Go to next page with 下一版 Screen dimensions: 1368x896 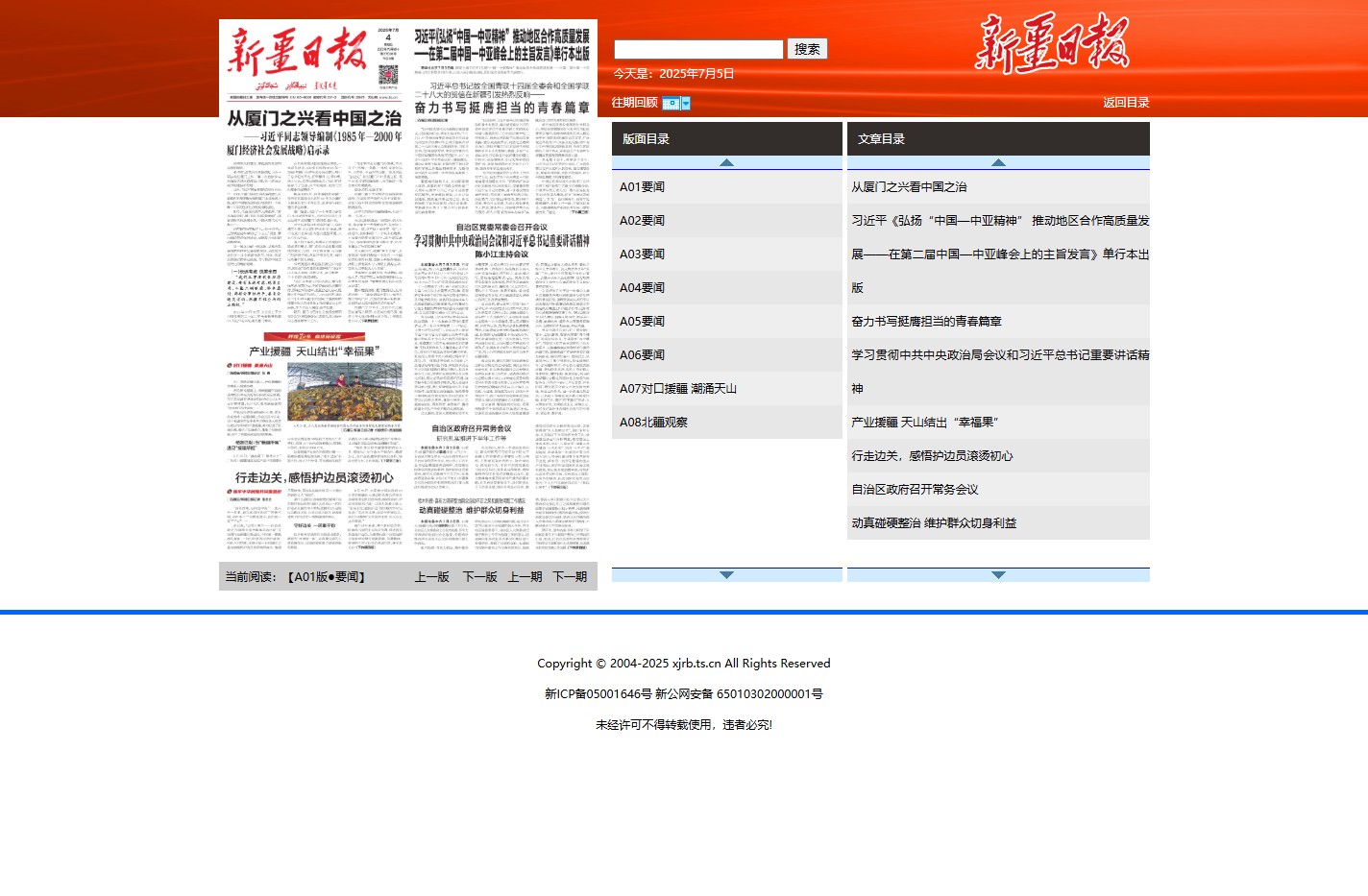(480, 577)
